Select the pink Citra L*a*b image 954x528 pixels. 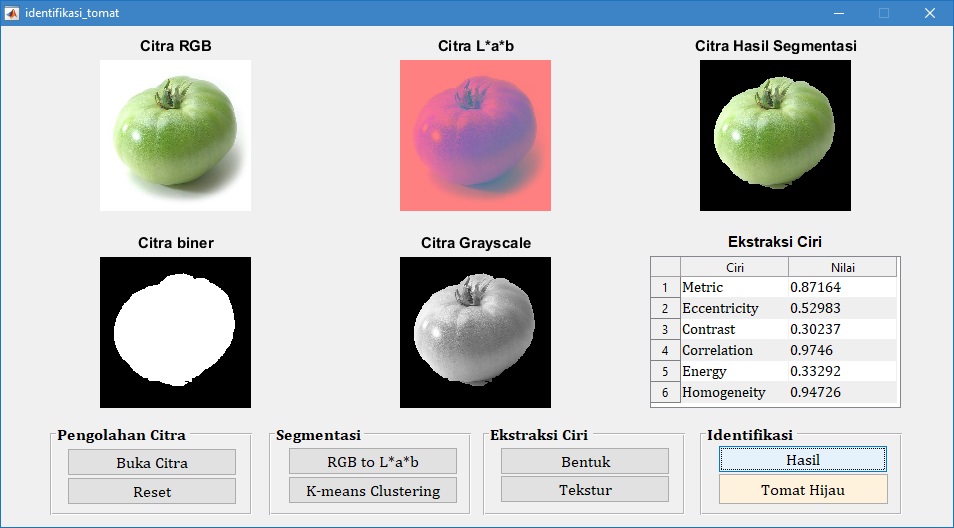point(475,135)
